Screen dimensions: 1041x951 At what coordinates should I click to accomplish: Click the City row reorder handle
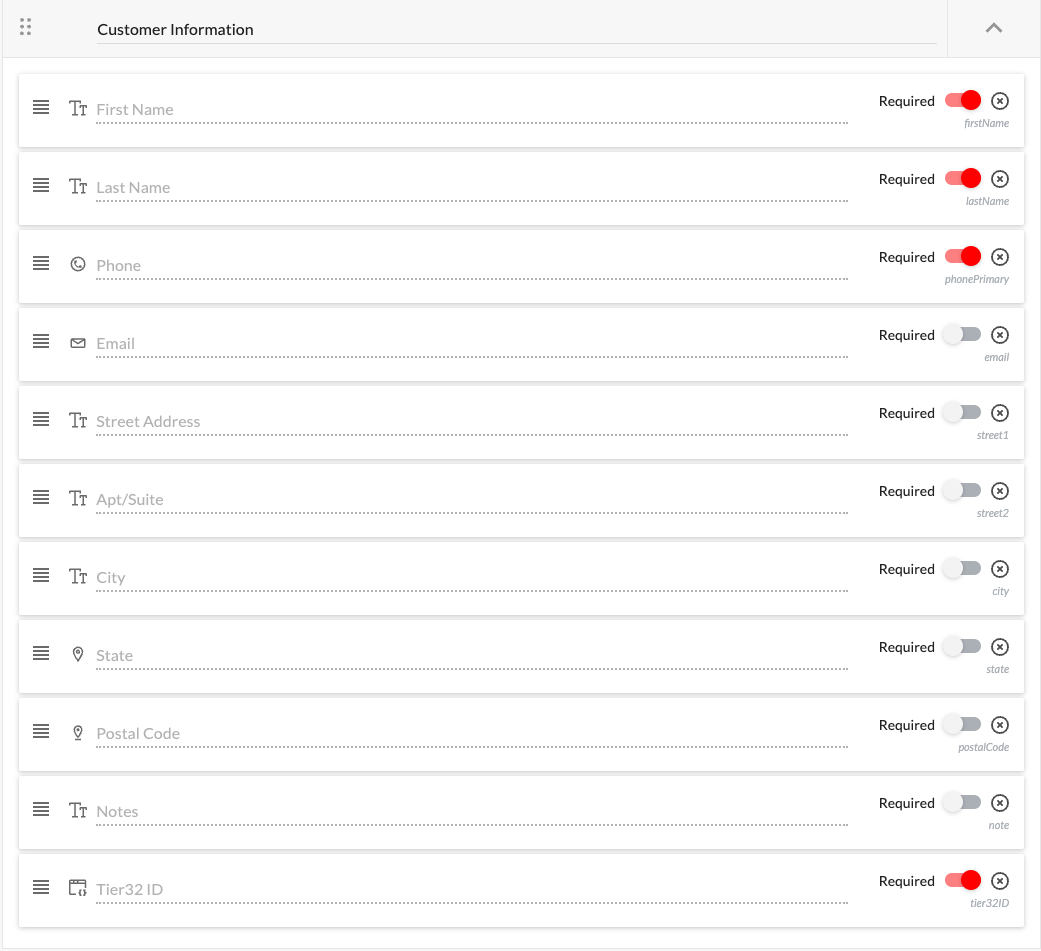coord(41,575)
